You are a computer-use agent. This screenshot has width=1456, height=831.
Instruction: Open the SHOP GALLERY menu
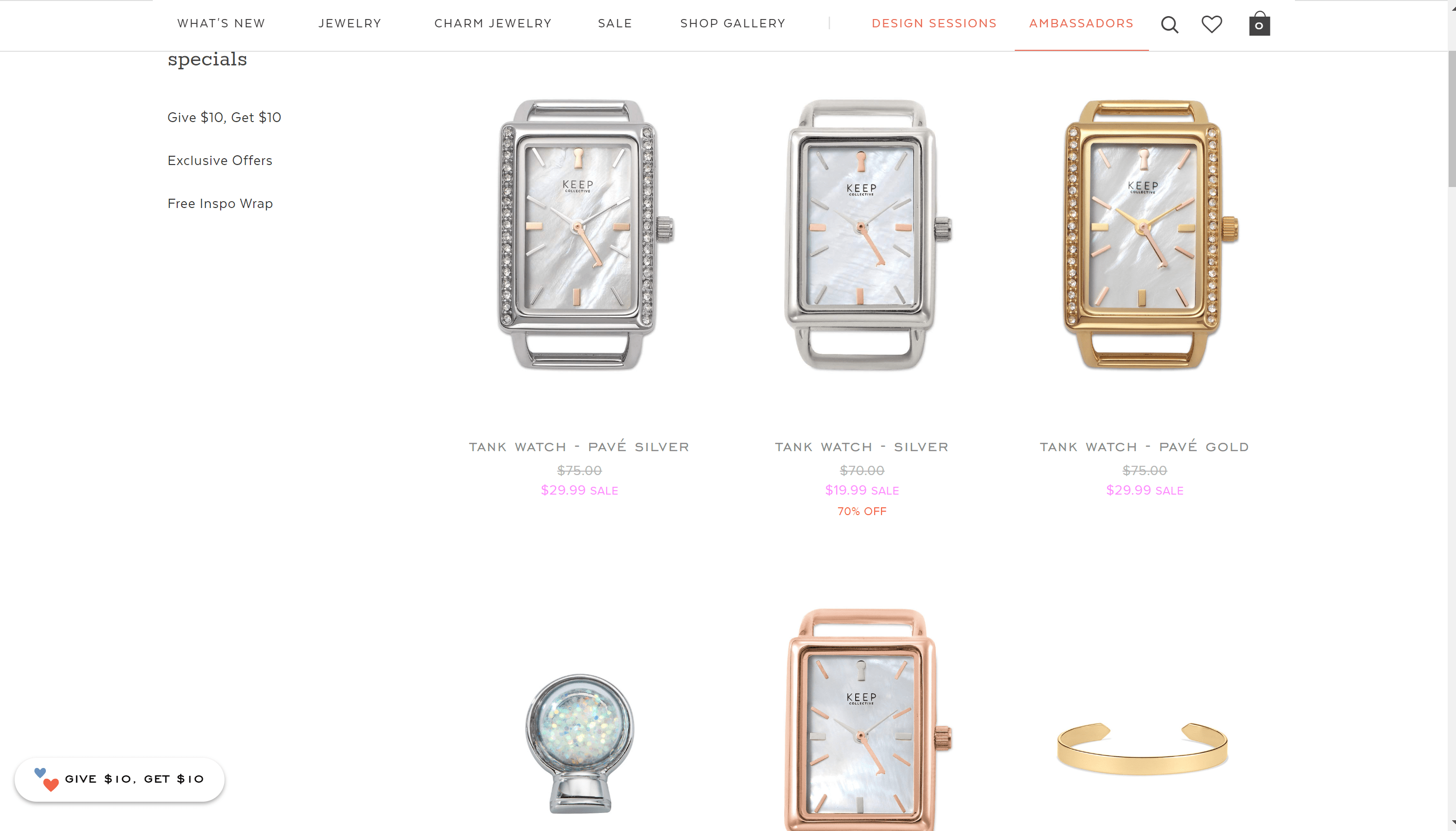click(733, 23)
